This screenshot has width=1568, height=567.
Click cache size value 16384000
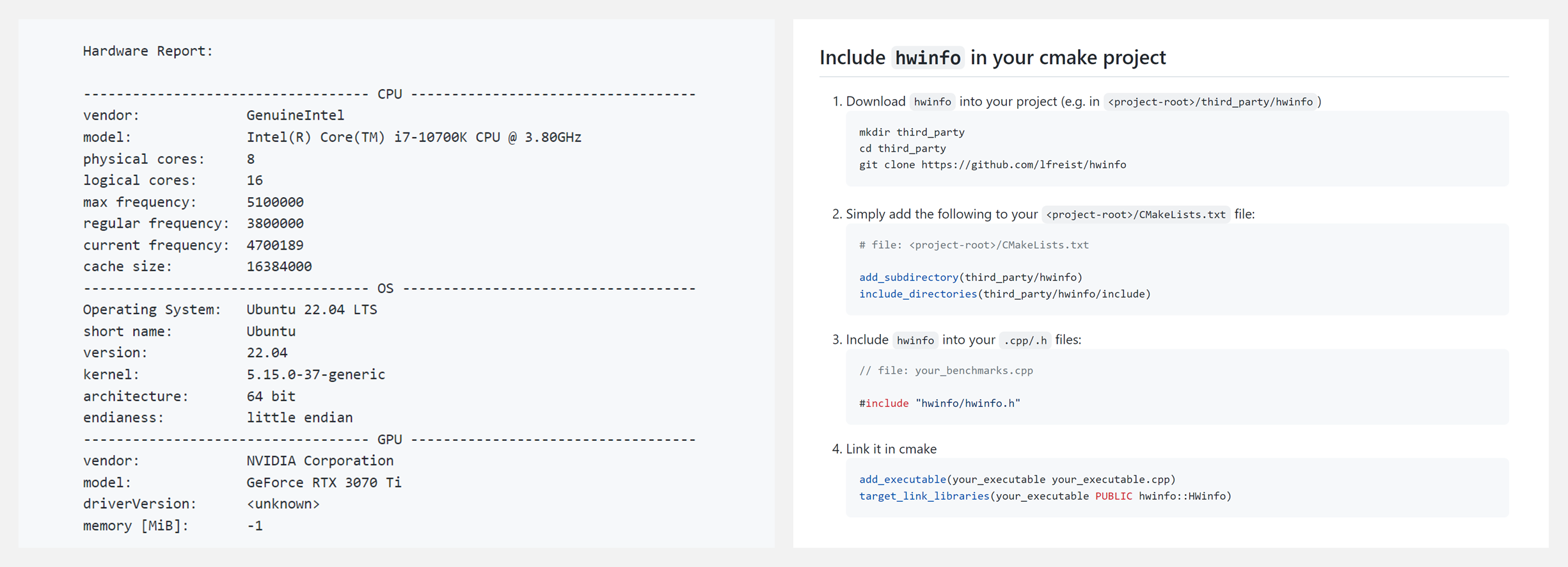point(279,266)
